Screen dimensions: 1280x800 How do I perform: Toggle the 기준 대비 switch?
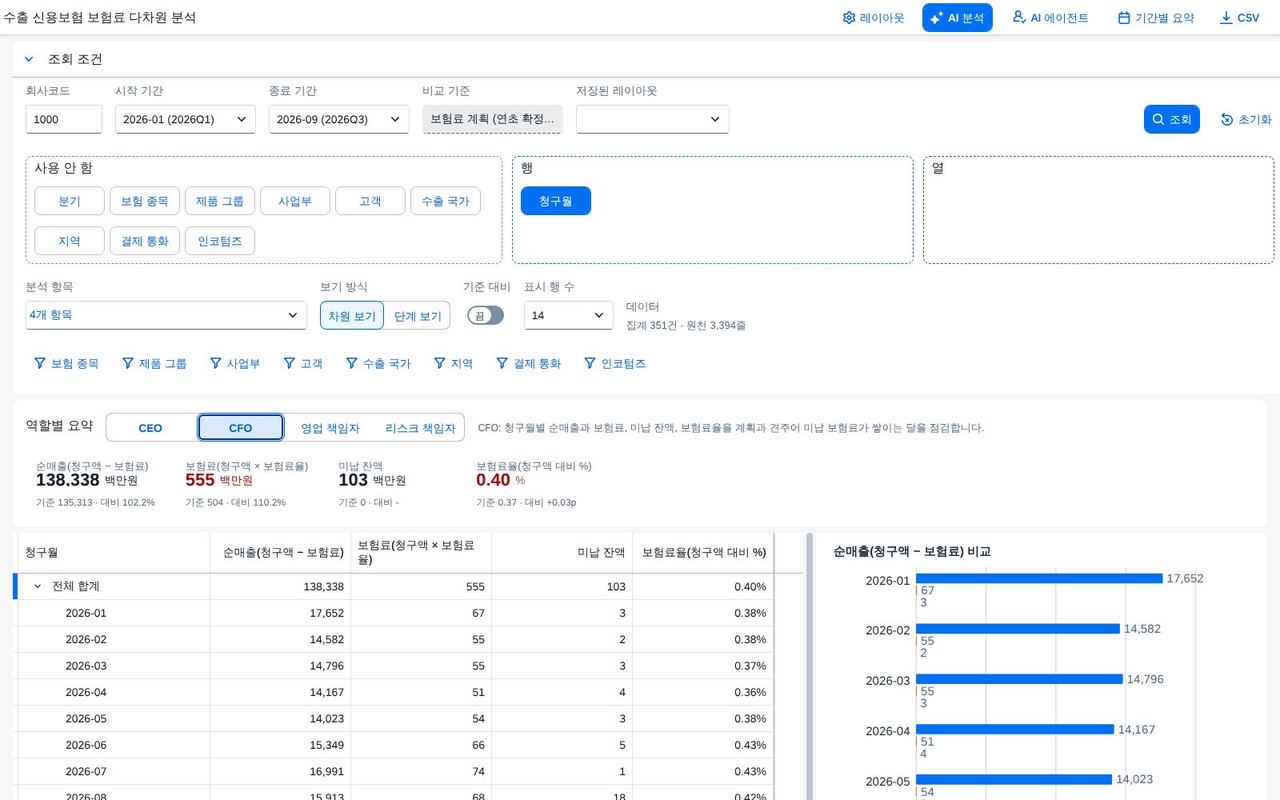tap(485, 315)
